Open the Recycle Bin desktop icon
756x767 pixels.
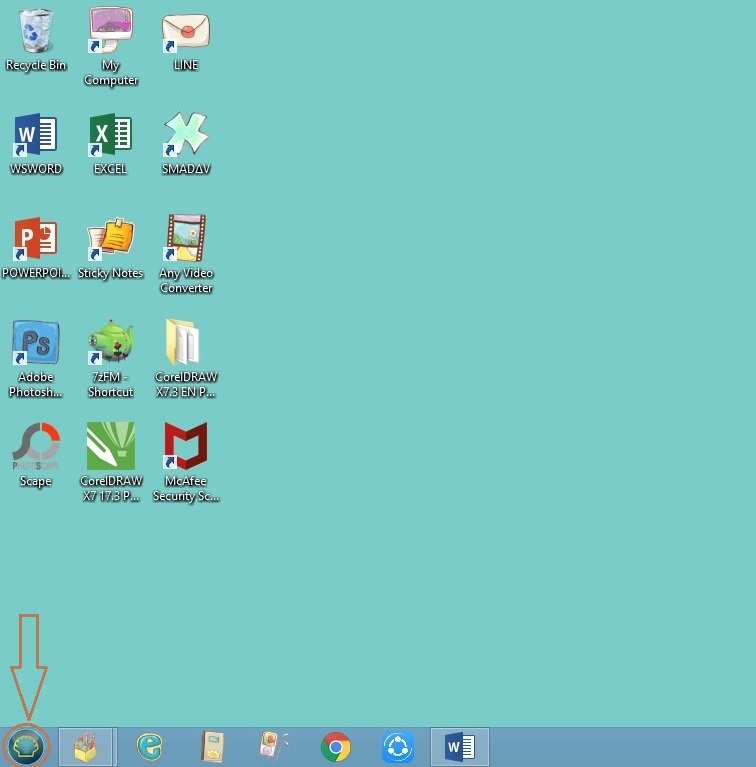point(35,31)
